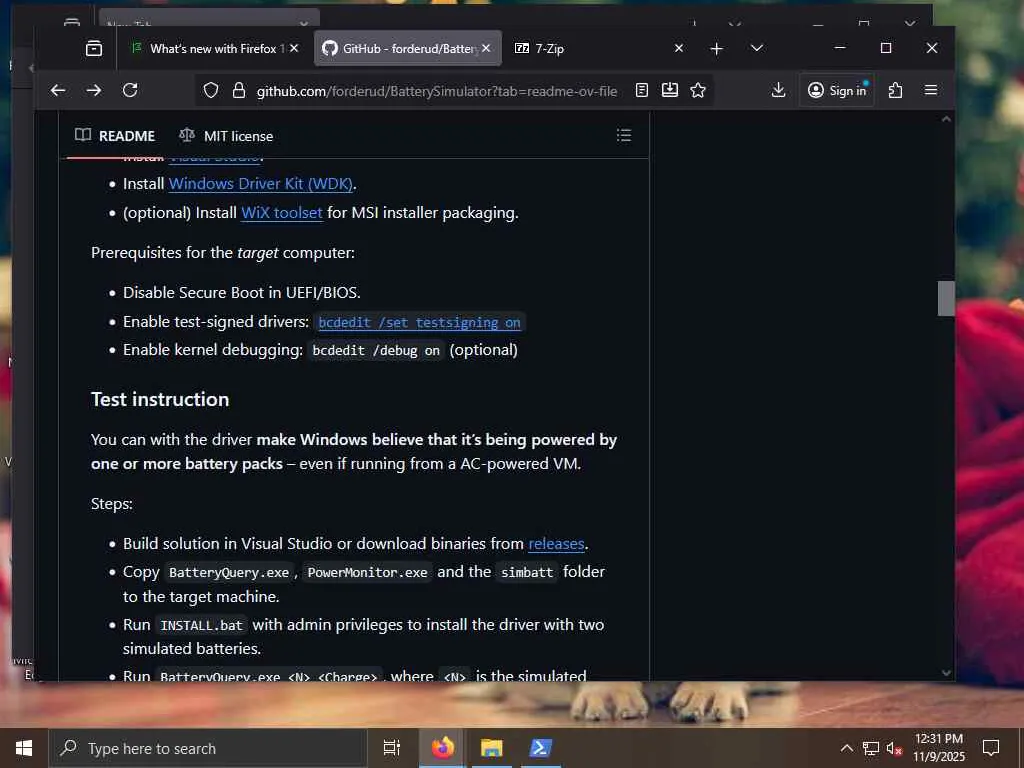
Task: Open Firefox View tab list icon
Action: [x=94, y=48]
